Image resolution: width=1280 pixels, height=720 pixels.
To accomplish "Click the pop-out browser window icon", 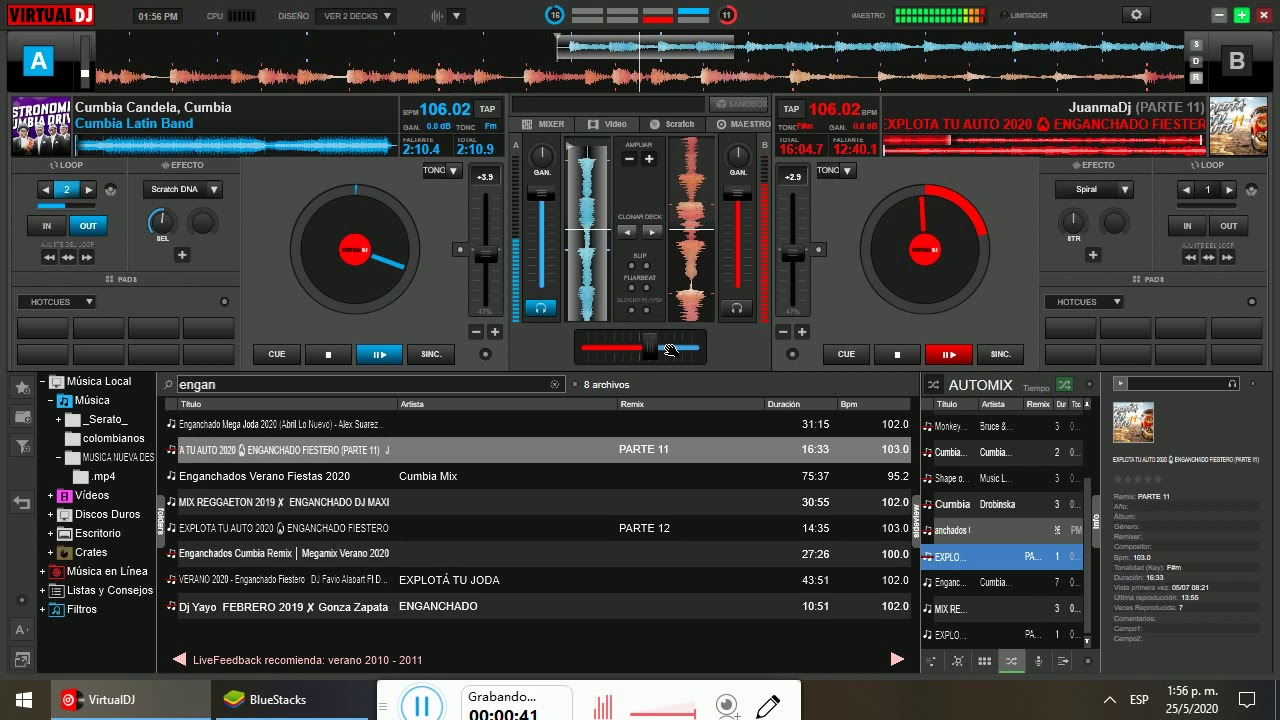I will point(22,659).
